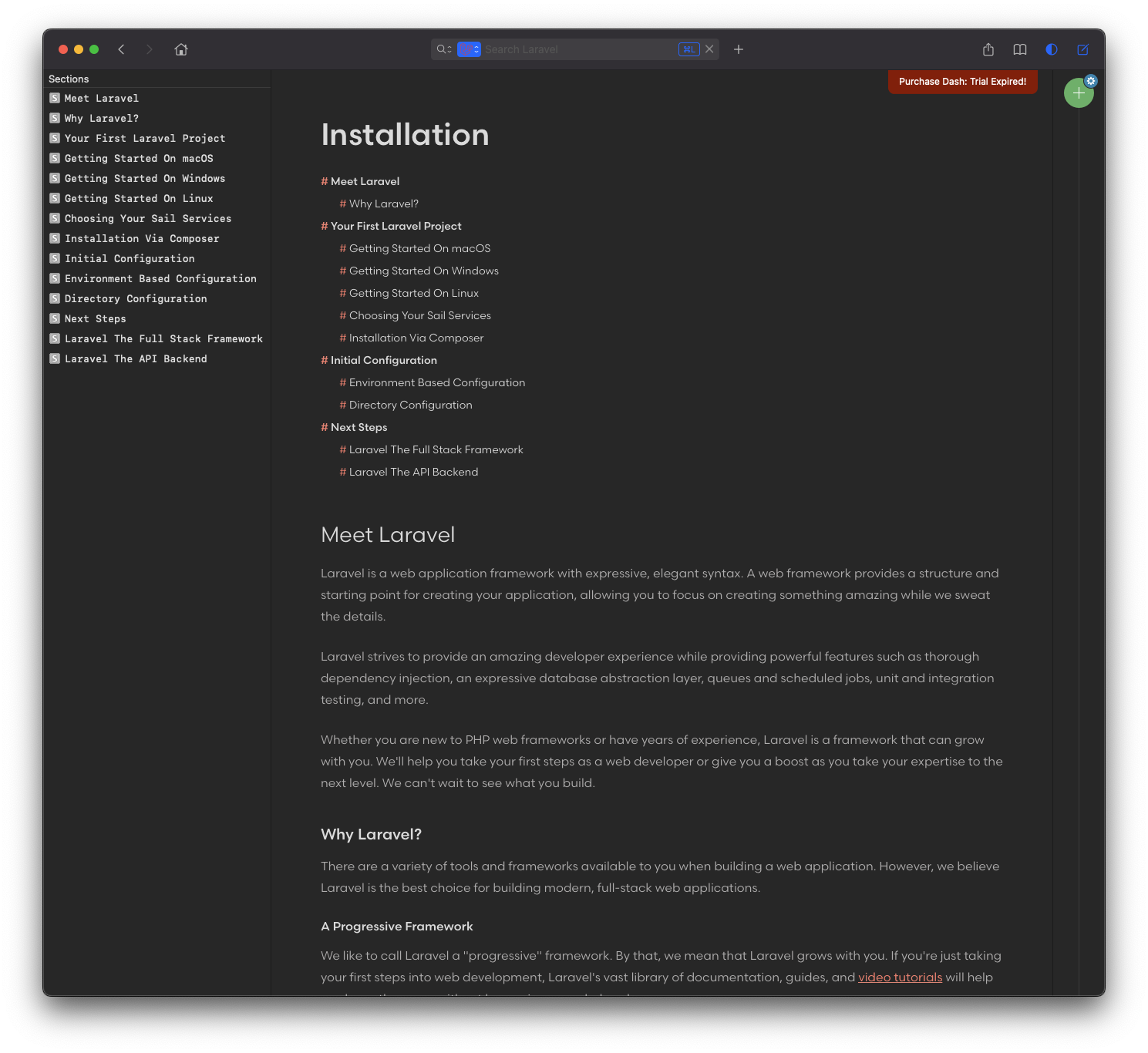Select Getting Started On Linux sidebar row
Viewport: 1148px width, 1053px height.
pyautogui.click(x=157, y=199)
